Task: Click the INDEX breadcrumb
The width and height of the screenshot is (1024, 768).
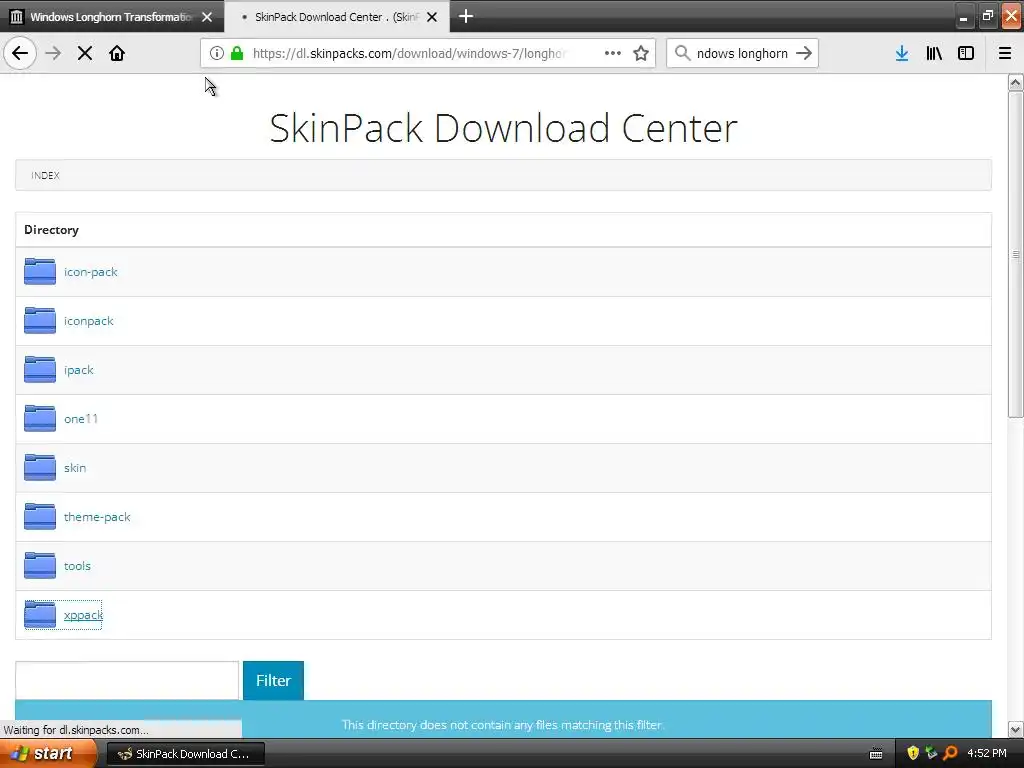Action: (x=45, y=175)
